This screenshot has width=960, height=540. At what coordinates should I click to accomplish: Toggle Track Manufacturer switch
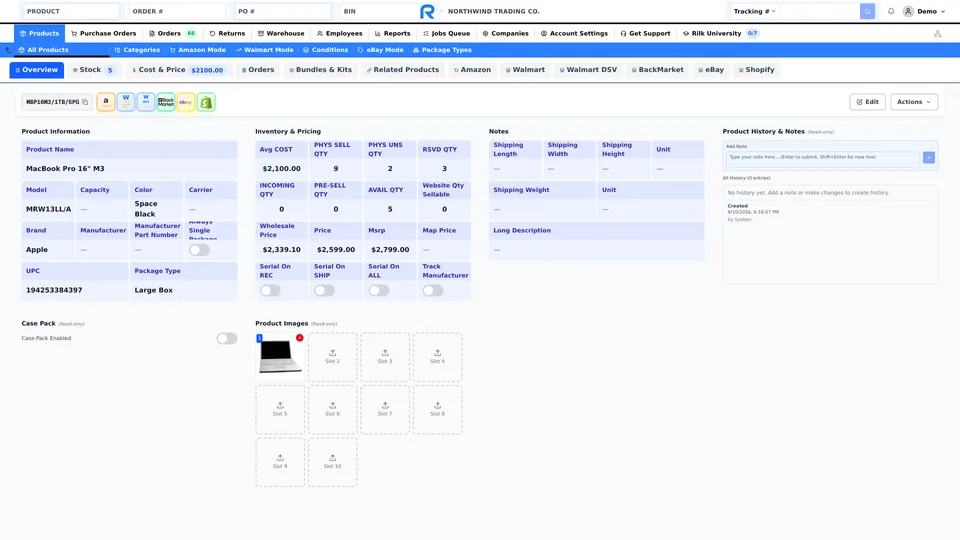(433, 291)
